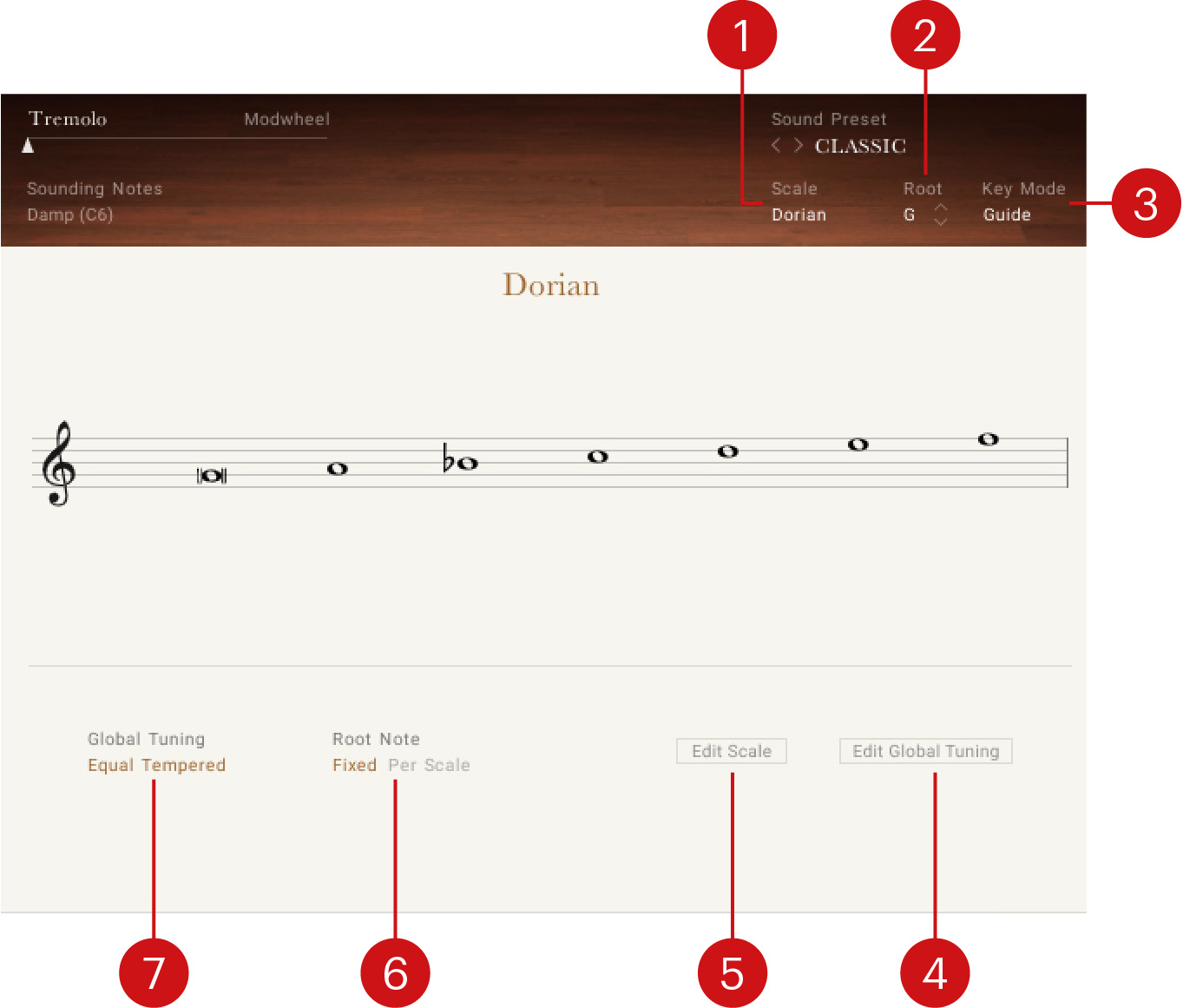
Task: Click the root whole note on the staff
Action: click(213, 476)
